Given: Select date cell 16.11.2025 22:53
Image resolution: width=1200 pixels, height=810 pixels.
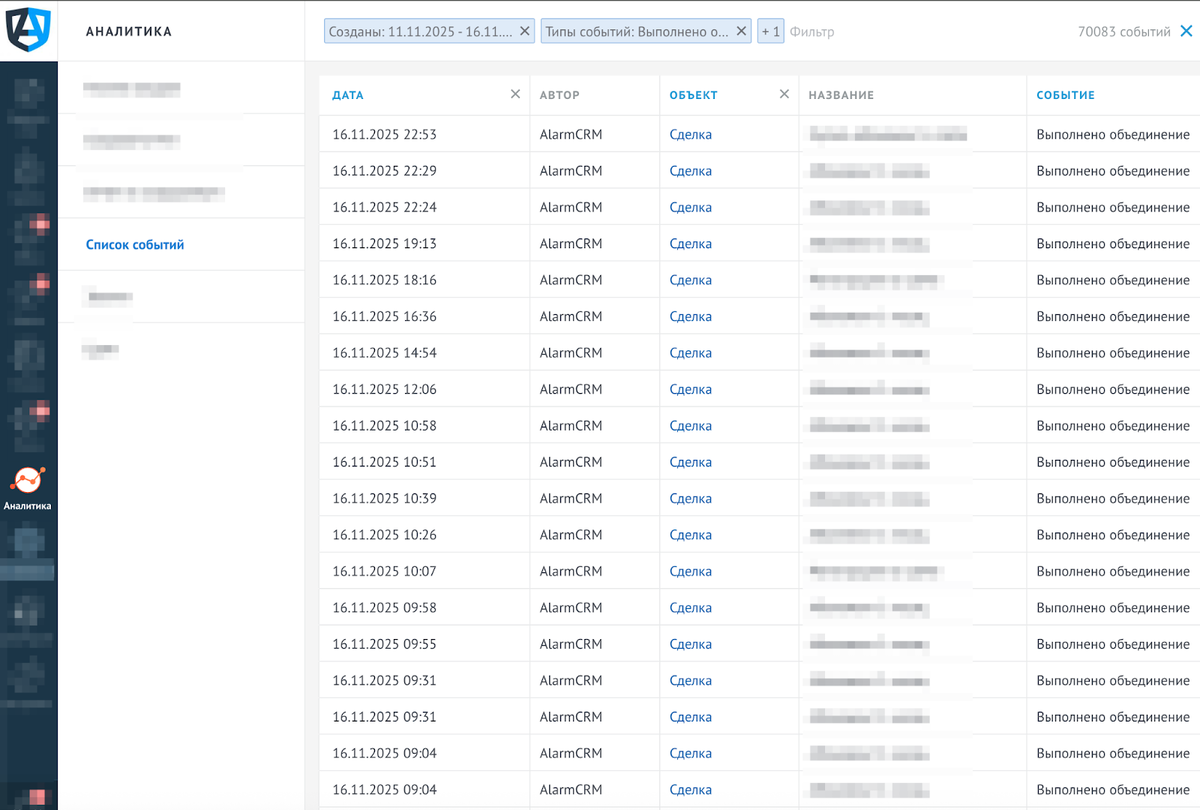Looking at the screenshot, I should click(x=385, y=135).
